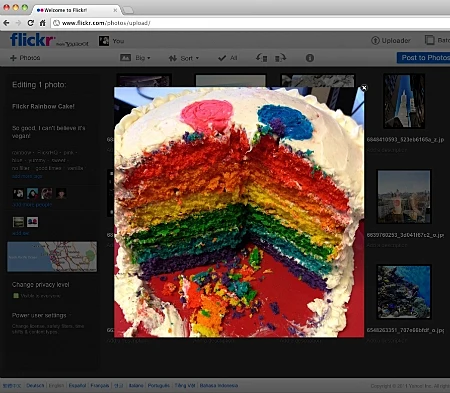Screen dimensions: 450x393
Task: Close the rainbow cake photo lightbox
Action: tap(364, 88)
